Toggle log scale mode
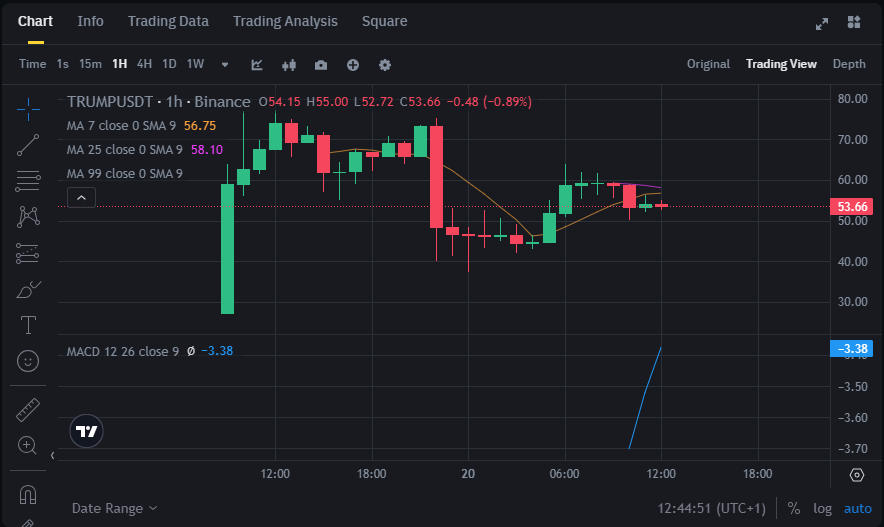Image resolution: width=884 pixels, height=527 pixels. click(x=822, y=508)
